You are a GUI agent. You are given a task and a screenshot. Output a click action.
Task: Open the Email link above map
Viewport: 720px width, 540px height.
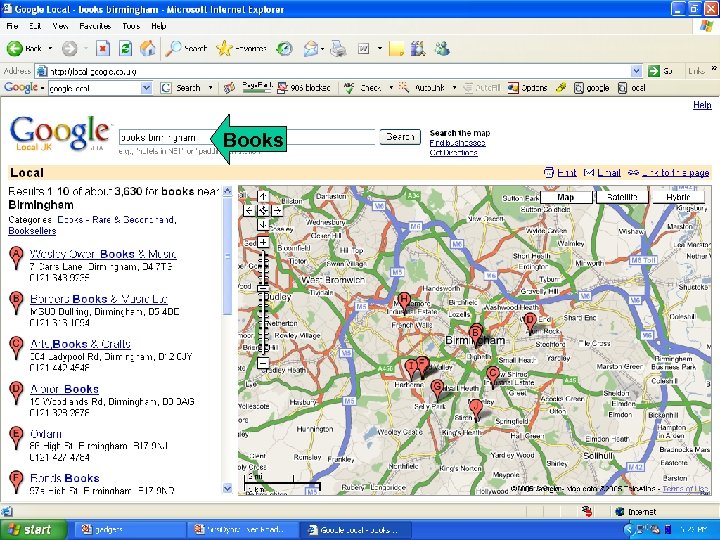(x=609, y=173)
